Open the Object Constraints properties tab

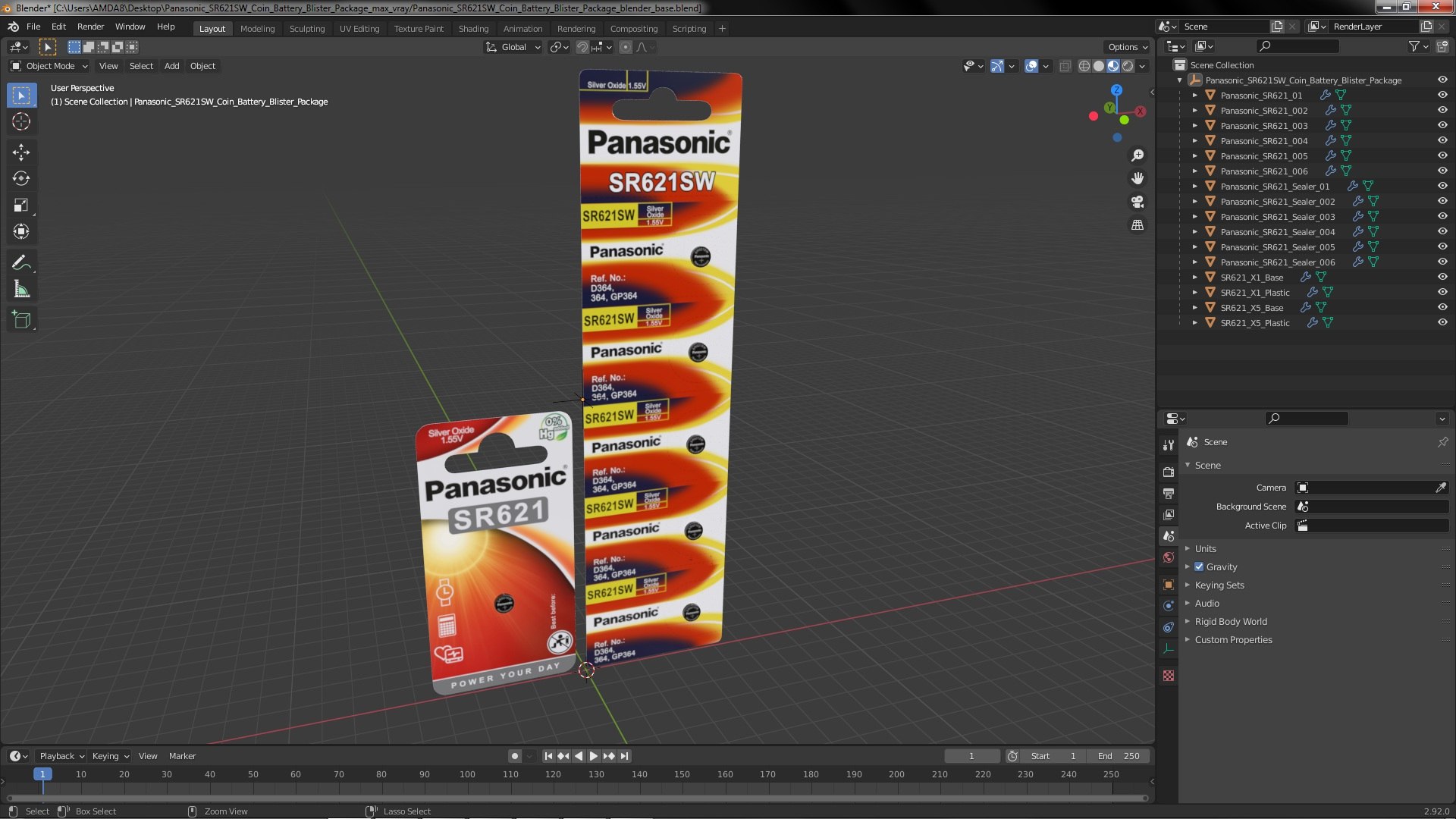coord(1169,627)
